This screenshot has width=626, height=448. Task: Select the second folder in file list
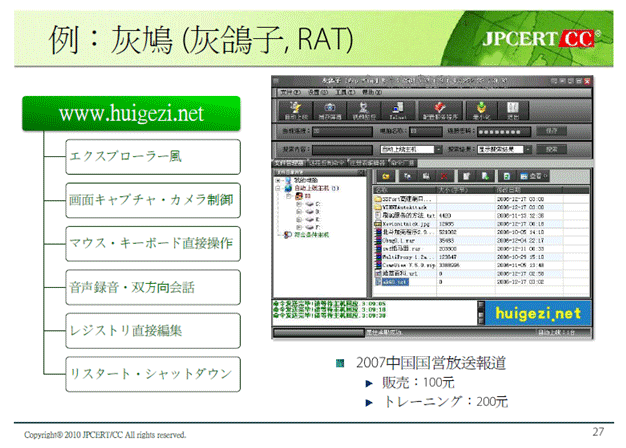[x=481, y=207]
